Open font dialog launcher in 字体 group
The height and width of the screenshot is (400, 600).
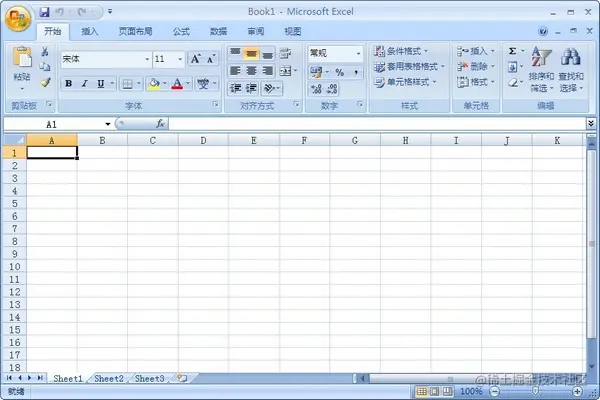point(215,104)
